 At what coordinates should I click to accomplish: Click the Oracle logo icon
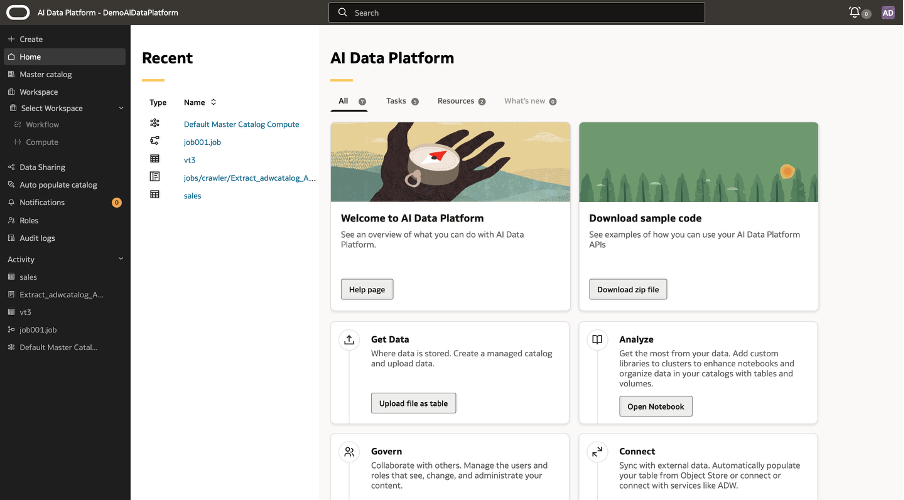(x=18, y=12)
